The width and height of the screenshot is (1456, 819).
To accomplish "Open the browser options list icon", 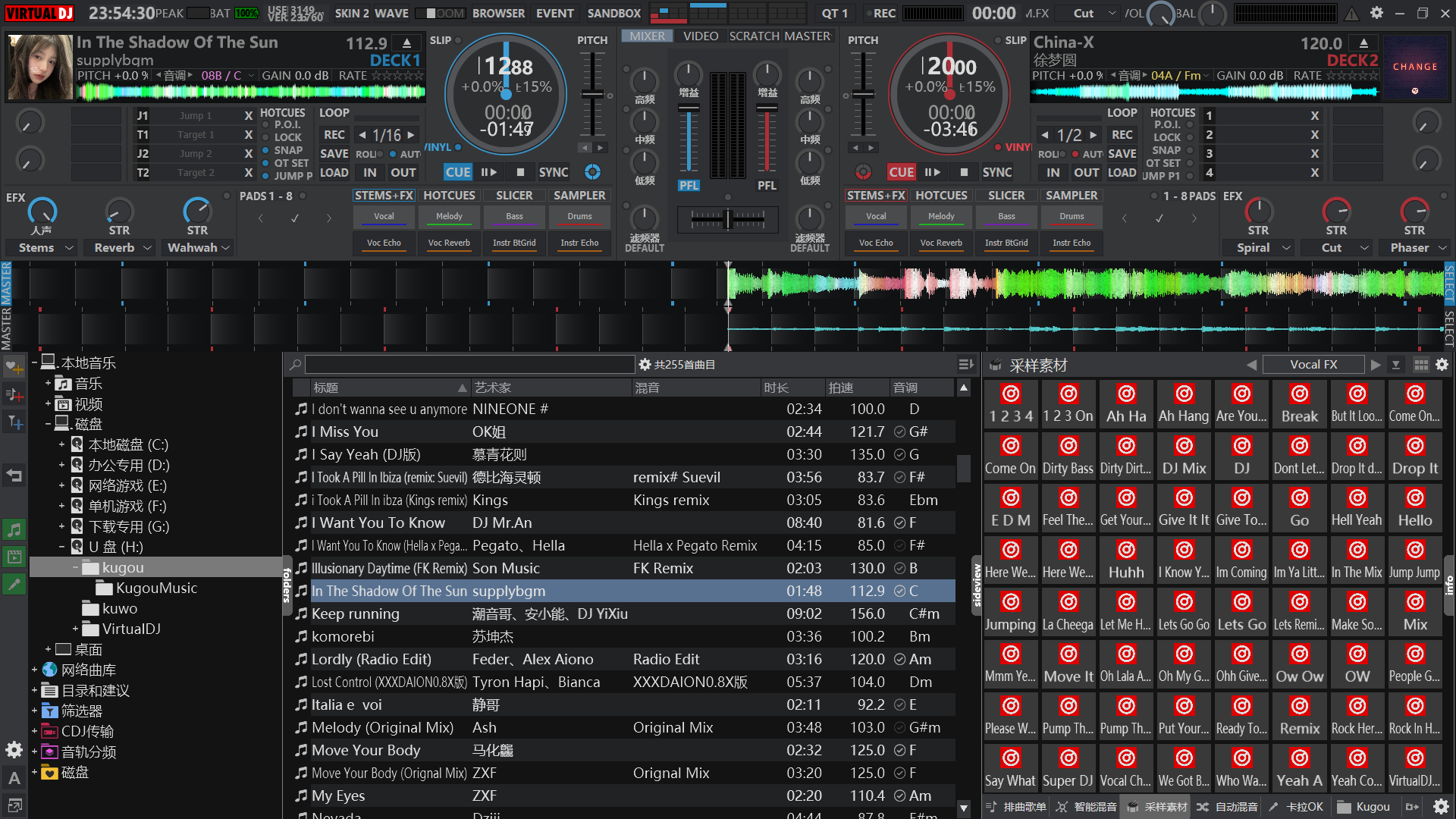I will pyautogui.click(x=965, y=365).
